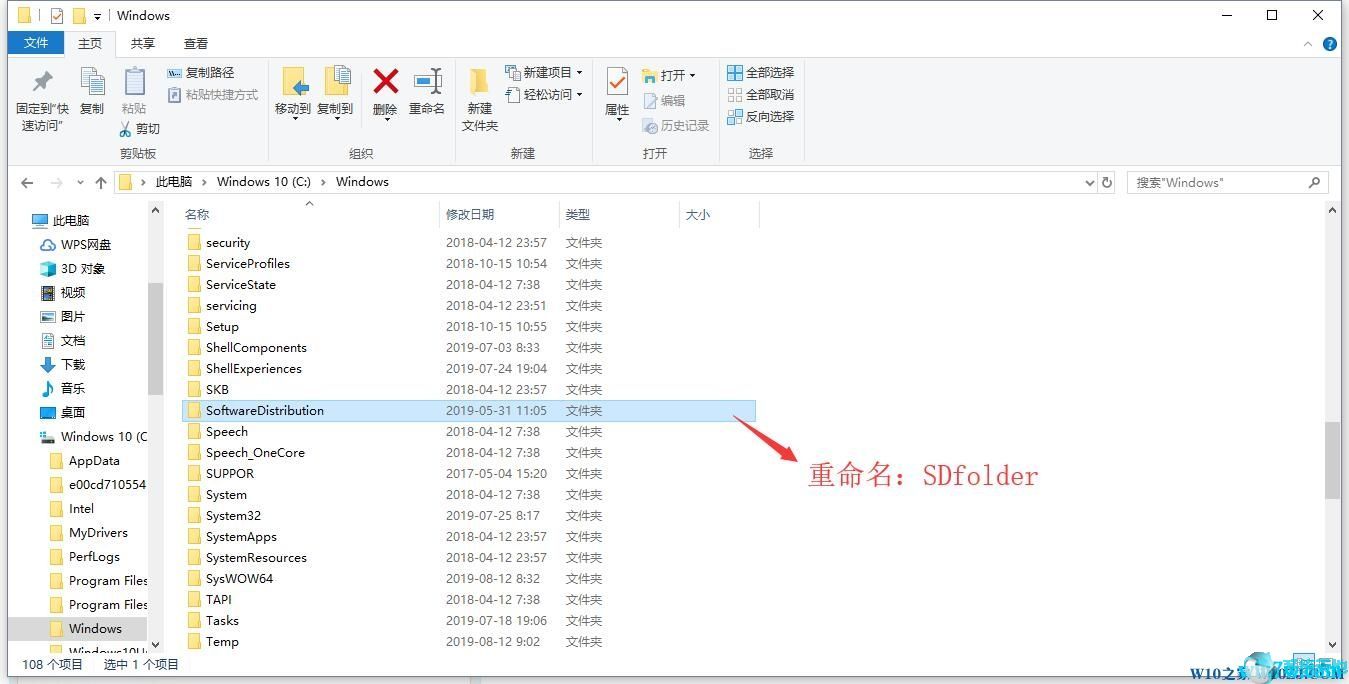Image resolution: width=1349 pixels, height=684 pixels.
Task: Open the Copy to menu
Action: [x=335, y=94]
